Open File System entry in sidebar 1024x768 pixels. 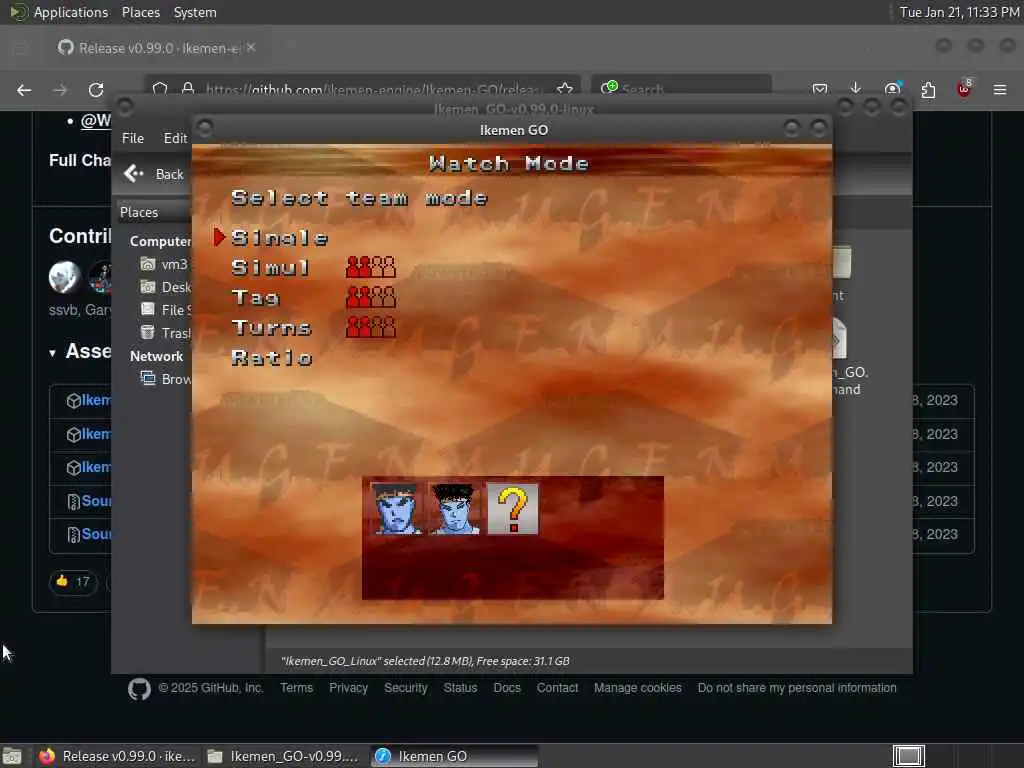click(166, 310)
